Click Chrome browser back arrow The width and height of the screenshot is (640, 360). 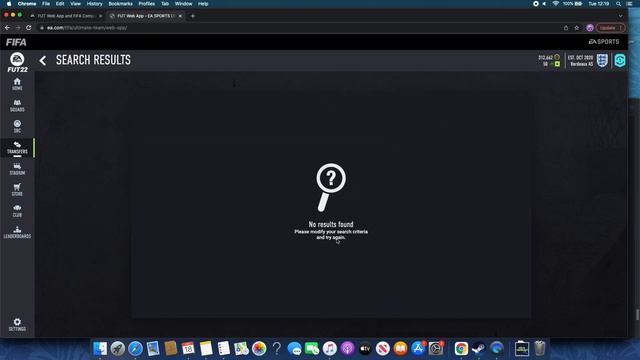tap(7, 28)
